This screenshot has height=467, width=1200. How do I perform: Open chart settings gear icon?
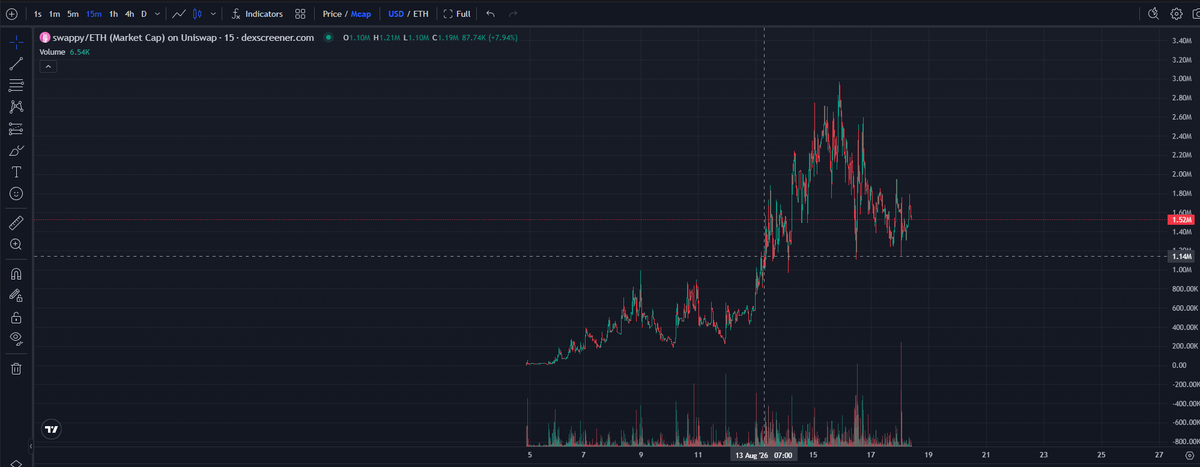click(x=1175, y=14)
